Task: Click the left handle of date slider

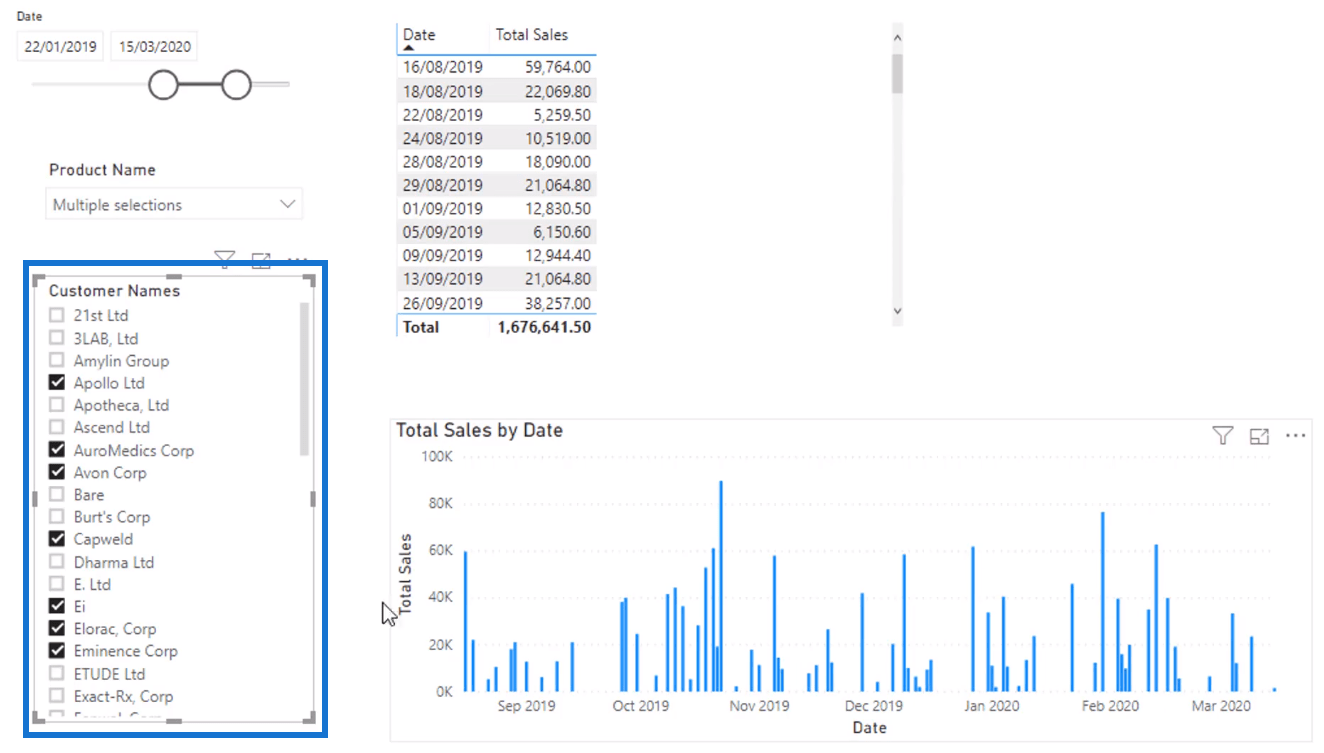Action: [163, 85]
